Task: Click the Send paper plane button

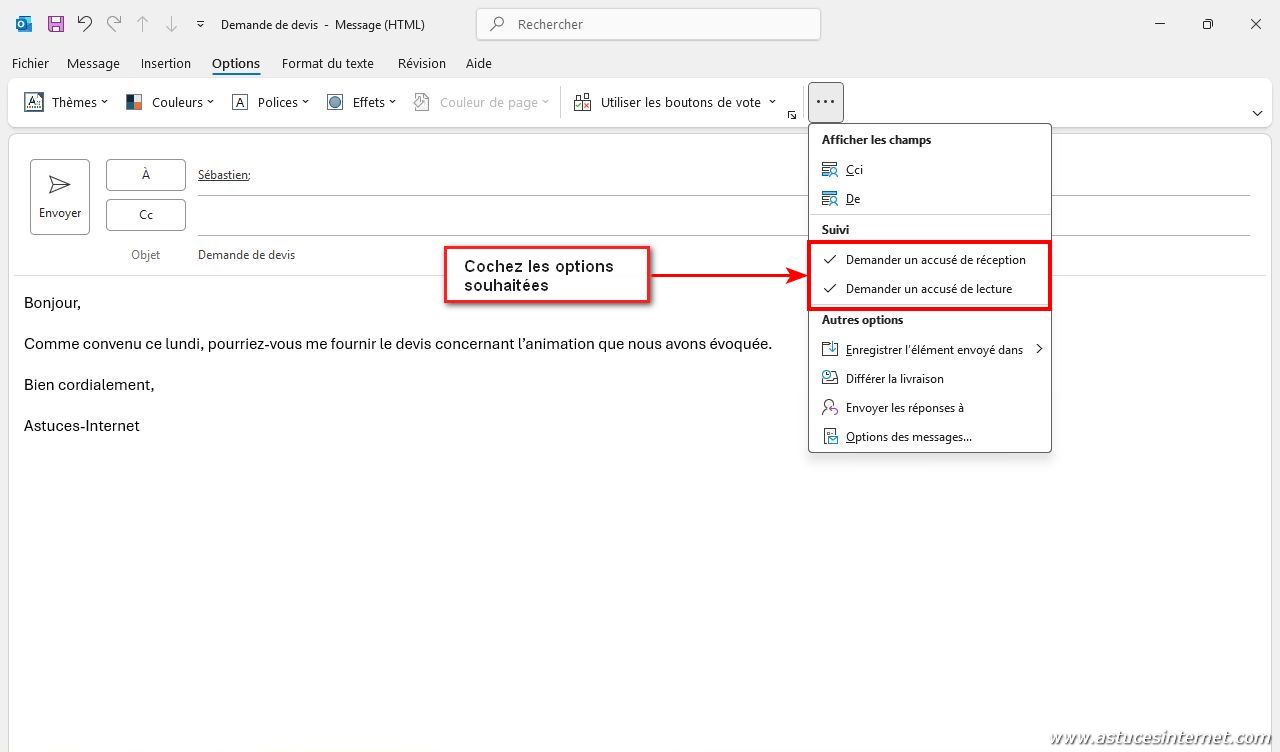Action: [60, 196]
